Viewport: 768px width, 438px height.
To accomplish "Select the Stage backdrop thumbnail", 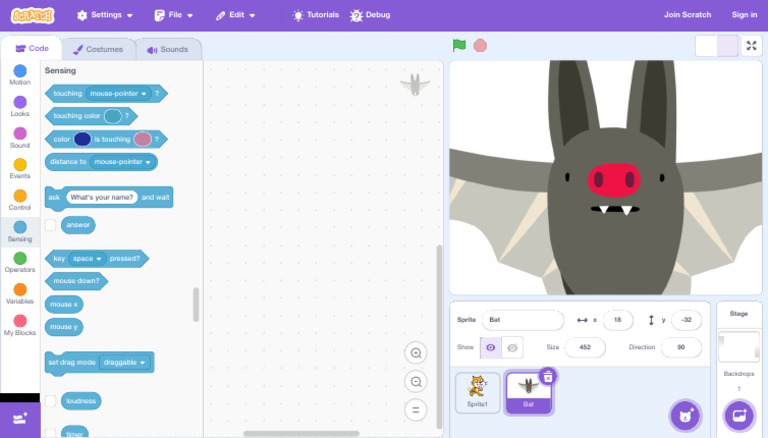I will pos(739,347).
